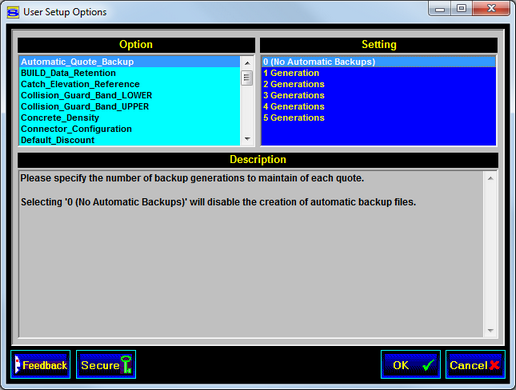
Task: Click the Description scroll up arrow
Action: coord(490,178)
